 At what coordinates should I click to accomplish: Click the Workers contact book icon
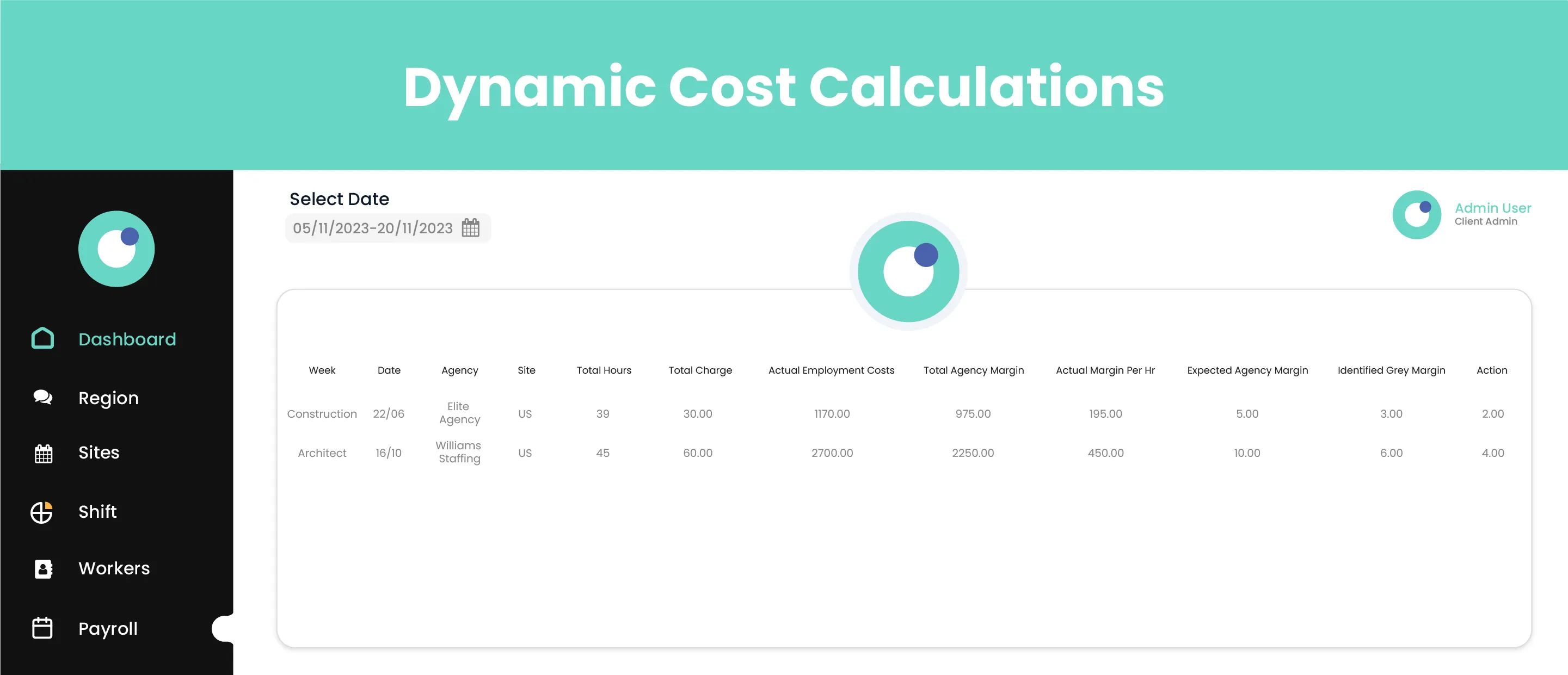43,568
